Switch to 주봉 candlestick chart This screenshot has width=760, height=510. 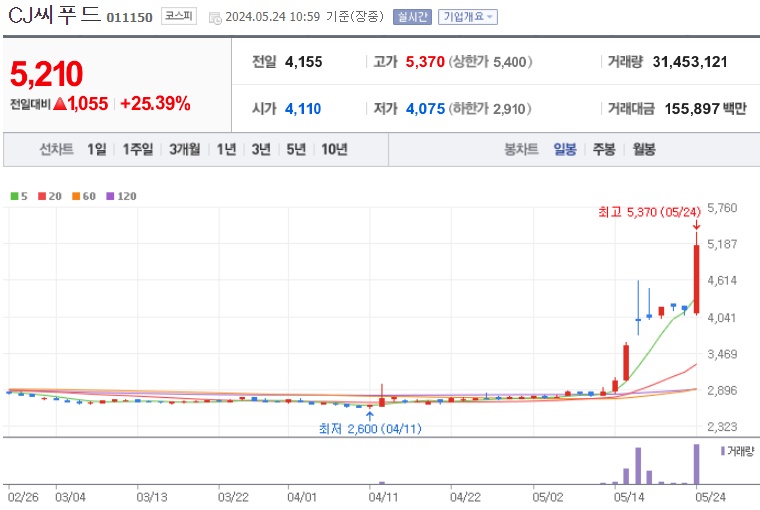(604, 149)
